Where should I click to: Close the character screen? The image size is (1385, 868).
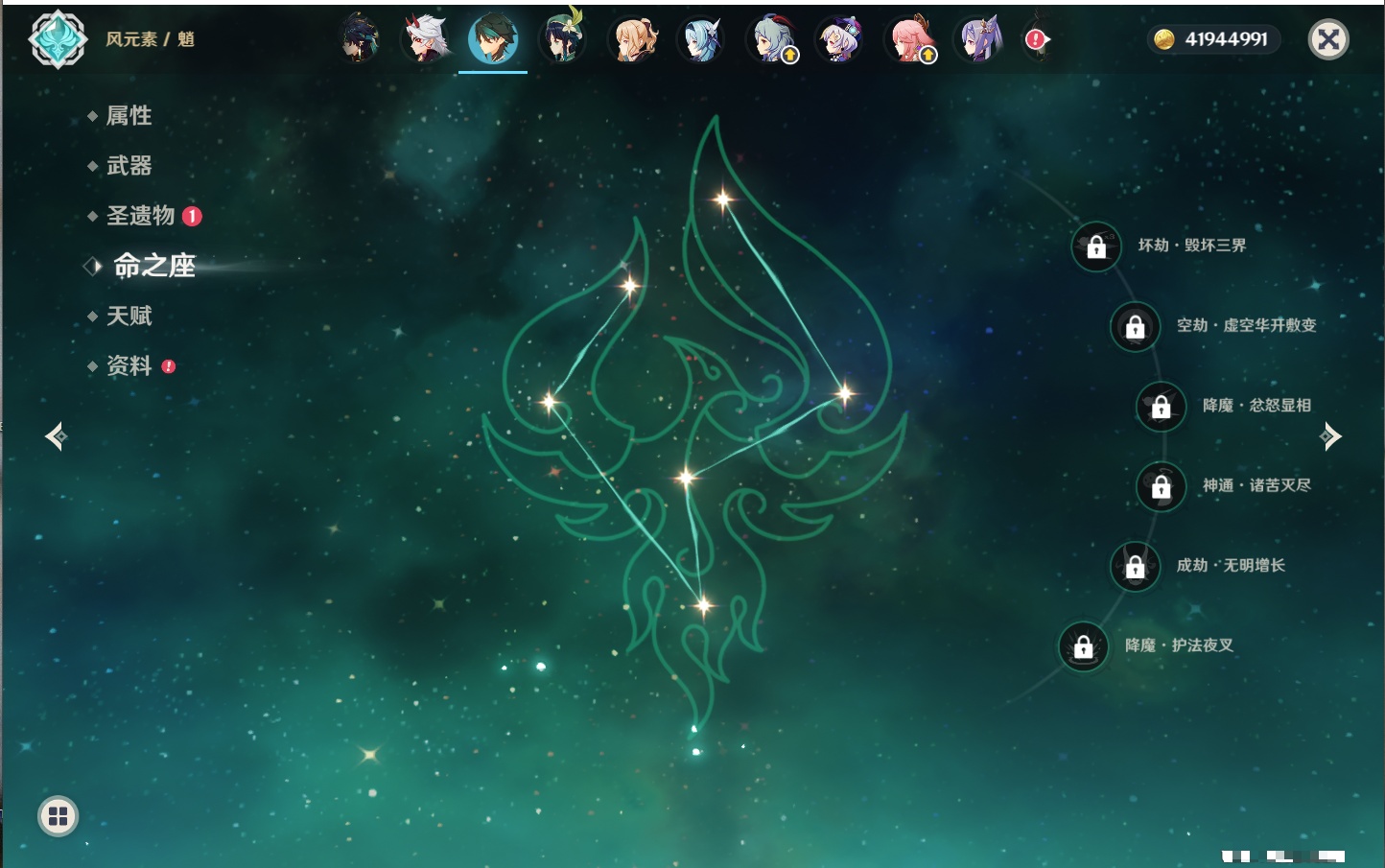(x=1328, y=39)
